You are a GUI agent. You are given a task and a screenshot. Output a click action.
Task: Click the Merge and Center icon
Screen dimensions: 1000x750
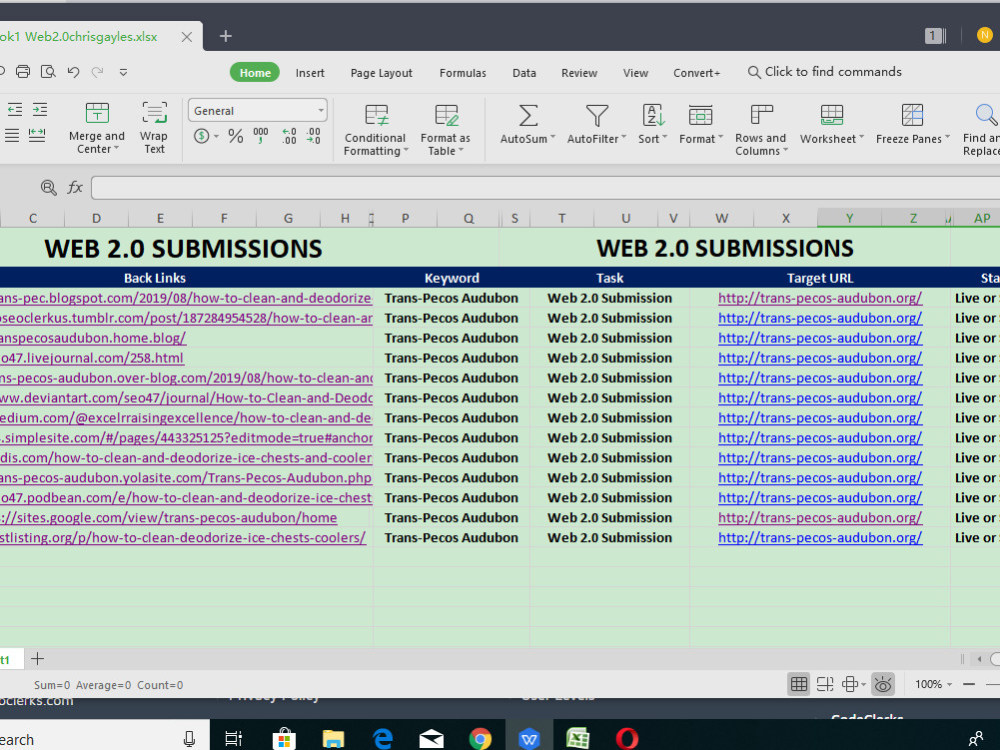click(97, 114)
